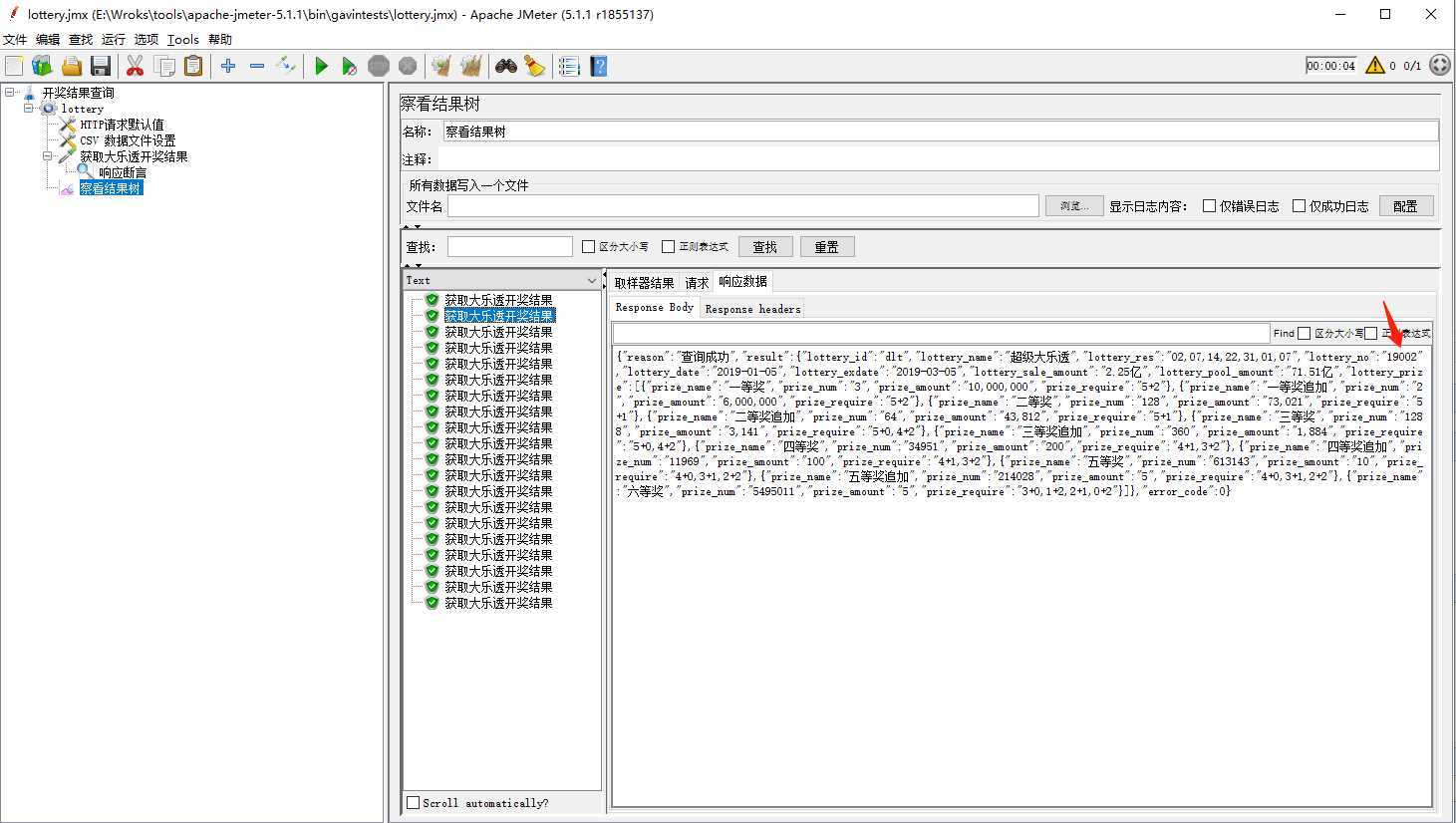Switch to the 请求 tab

point(697,283)
